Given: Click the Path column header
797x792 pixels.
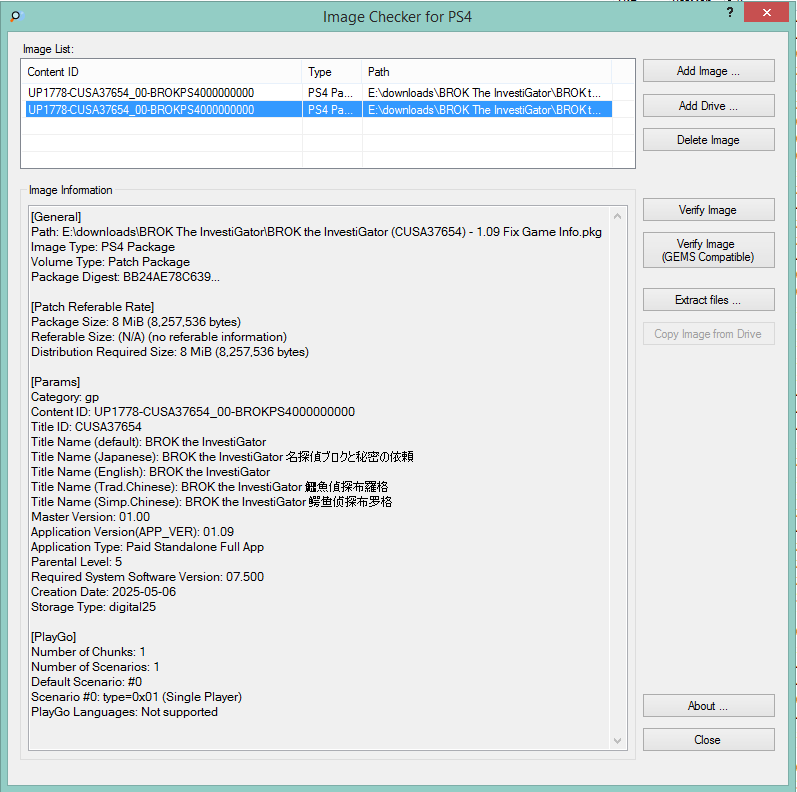Looking at the screenshot, I should tap(486, 72).
